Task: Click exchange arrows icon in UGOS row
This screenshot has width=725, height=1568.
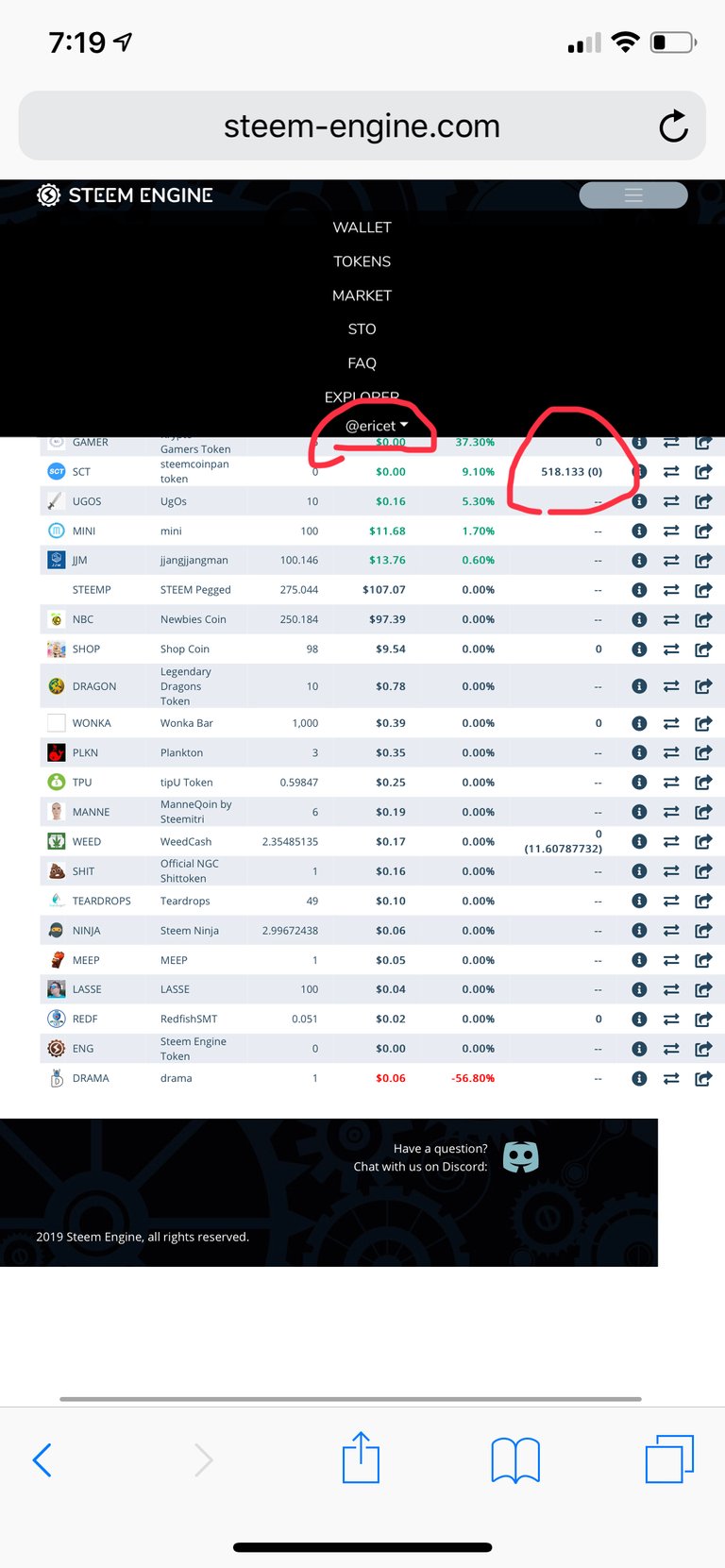Action: [671, 502]
